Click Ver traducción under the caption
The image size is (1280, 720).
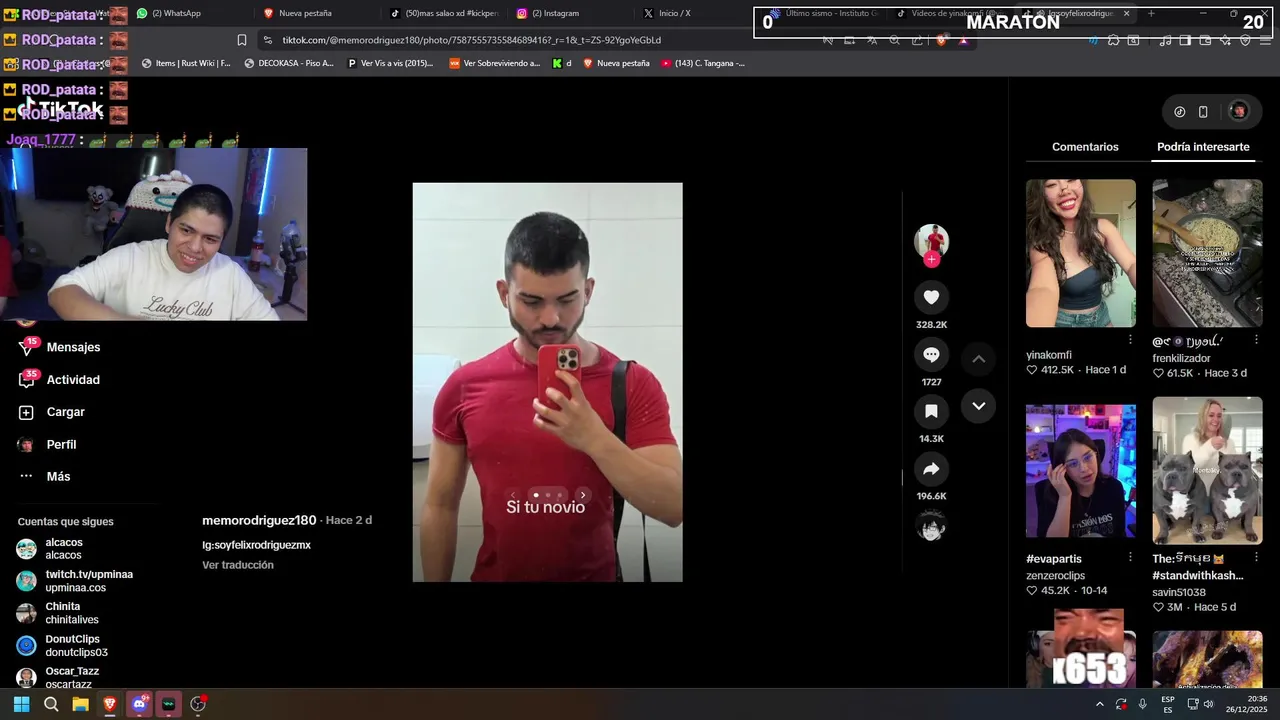pos(238,565)
